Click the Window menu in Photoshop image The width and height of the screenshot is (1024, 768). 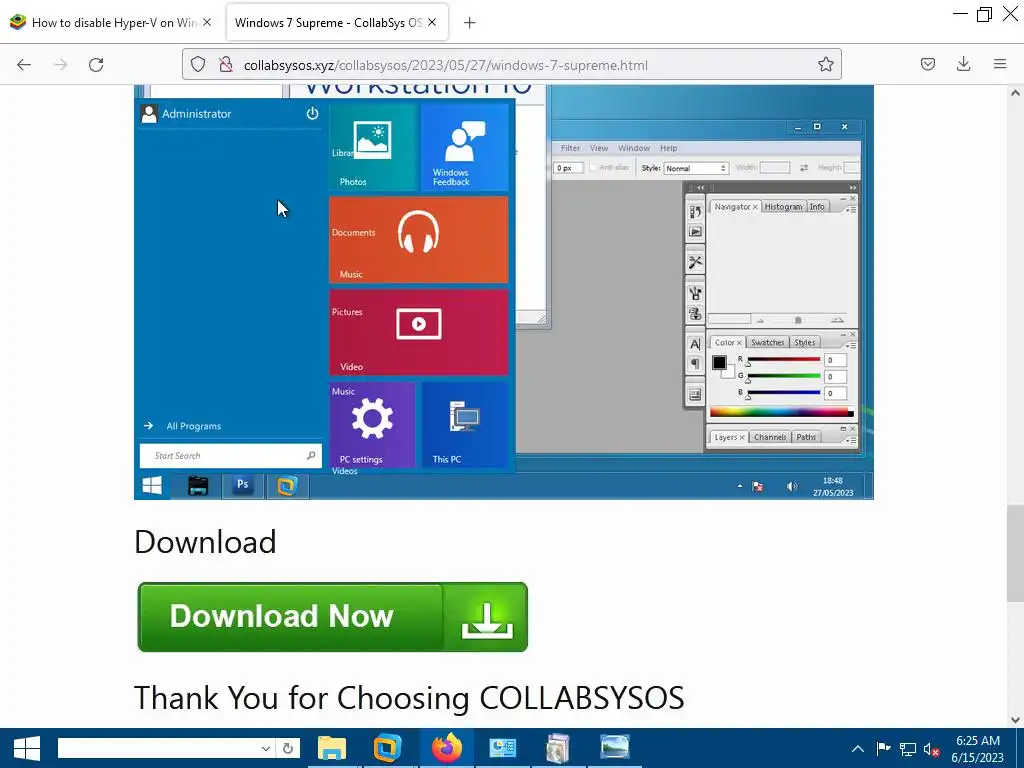click(x=633, y=148)
